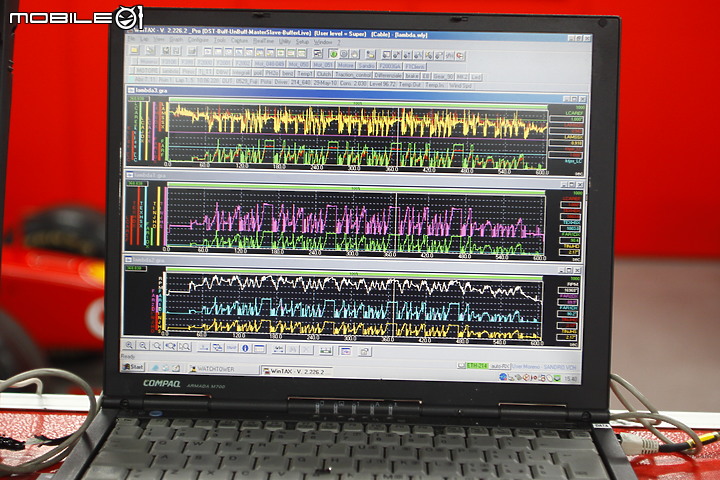This screenshot has width=720, height=480.
Task: Open the Configure menu
Action: 198,40
